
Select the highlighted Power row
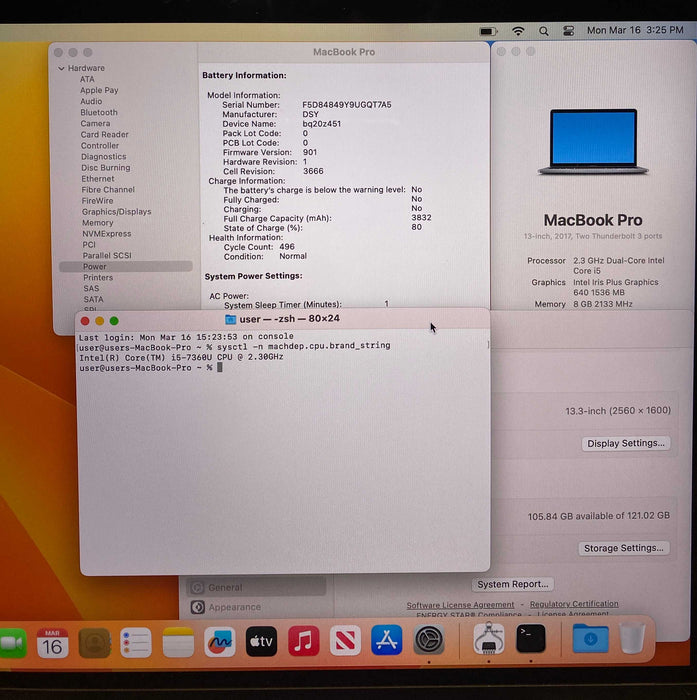click(x=126, y=267)
